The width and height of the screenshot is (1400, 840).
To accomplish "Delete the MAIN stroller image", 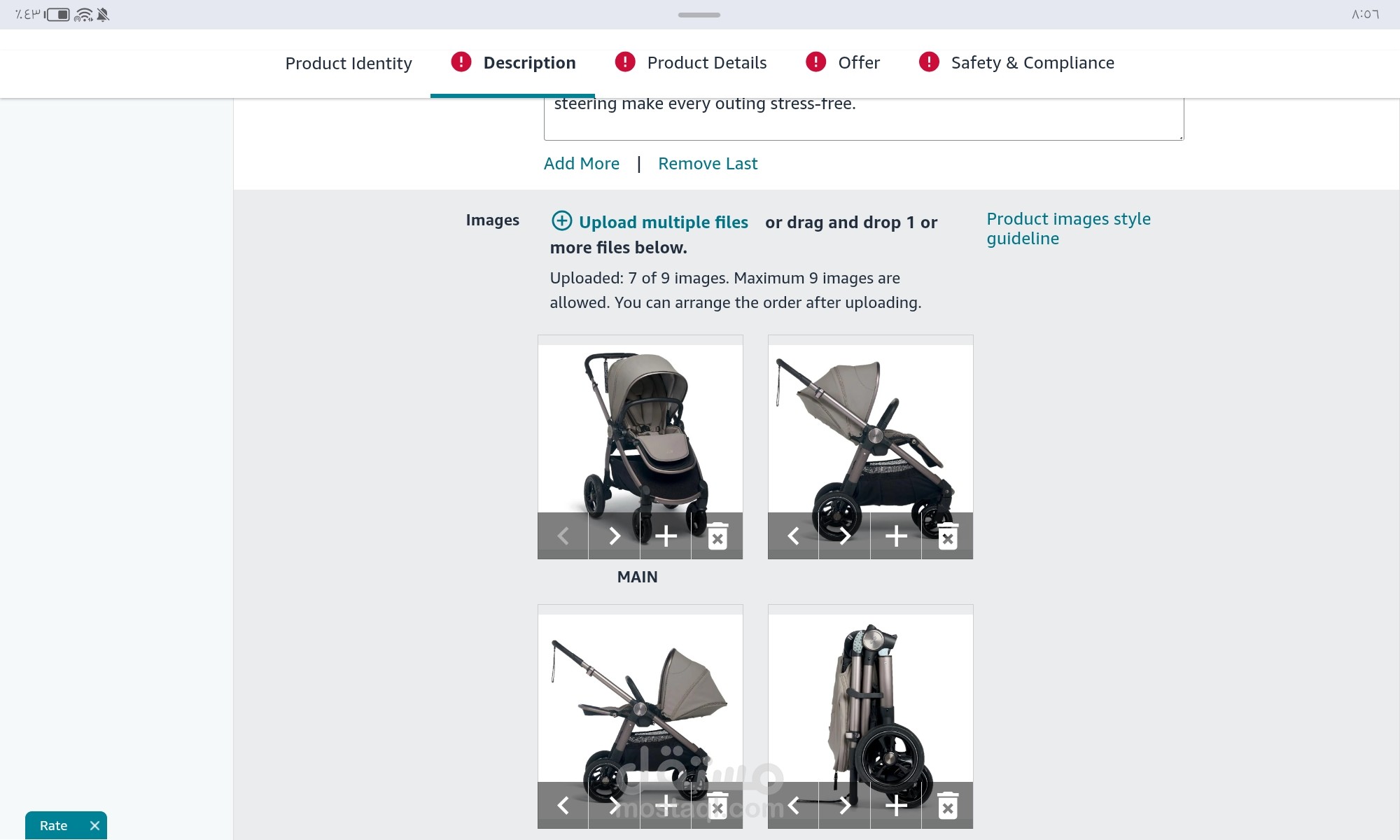I will (717, 536).
